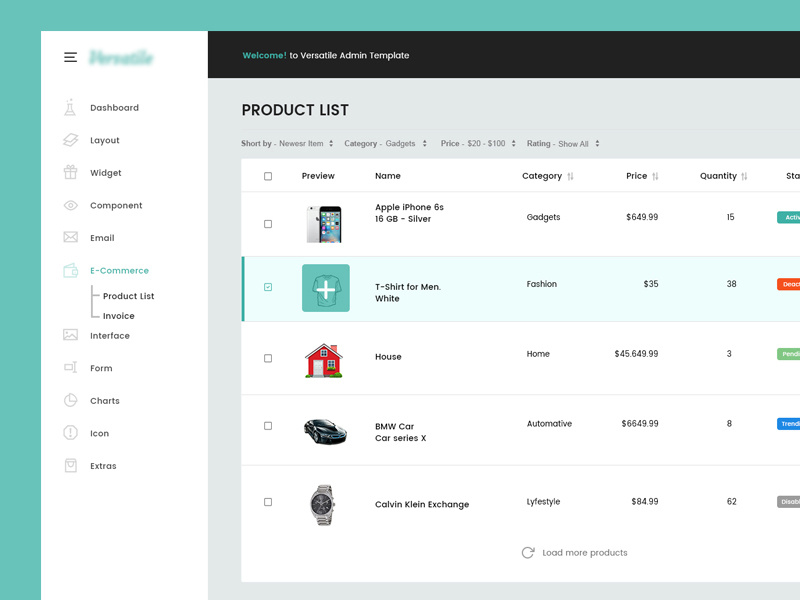This screenshot has width=800, height=600.
Task: Open the Product List menu entry
Action: pos(128,295)
